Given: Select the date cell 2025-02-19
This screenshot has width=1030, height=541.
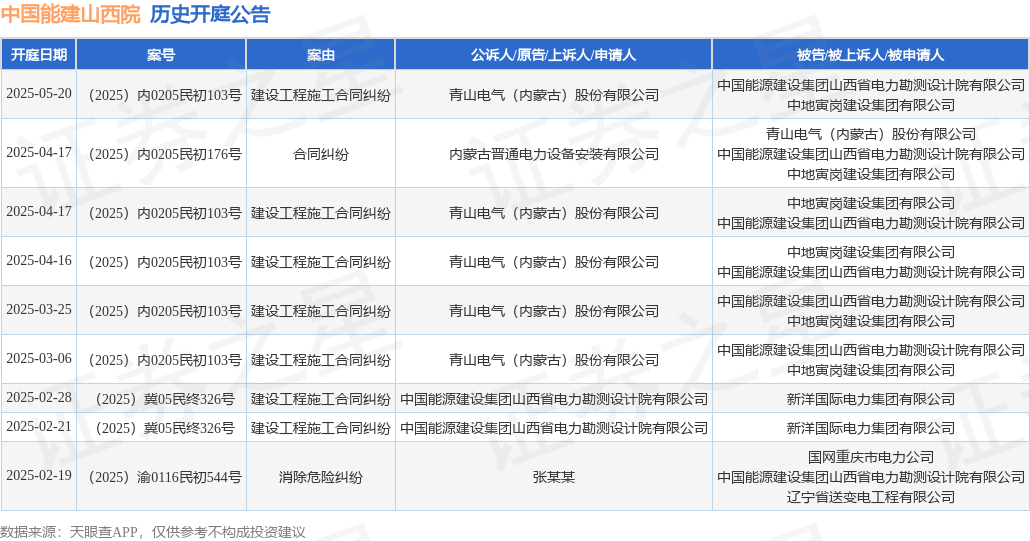Looking at the screenshot, I should pyautogui.click(x=39, y=476).
